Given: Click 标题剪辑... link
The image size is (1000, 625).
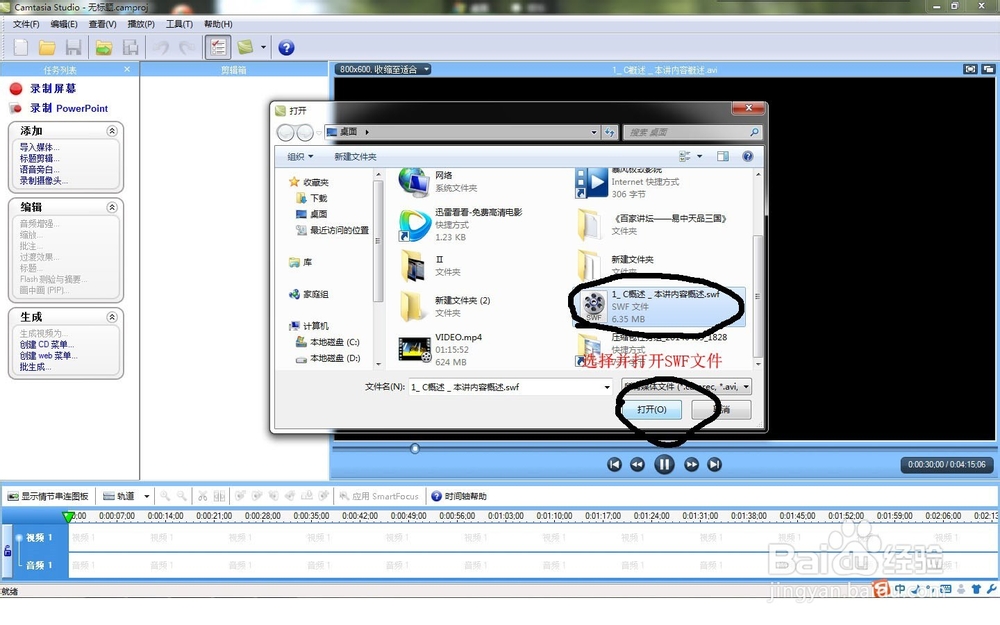Looking at the screenshot, I should (40, 158).
